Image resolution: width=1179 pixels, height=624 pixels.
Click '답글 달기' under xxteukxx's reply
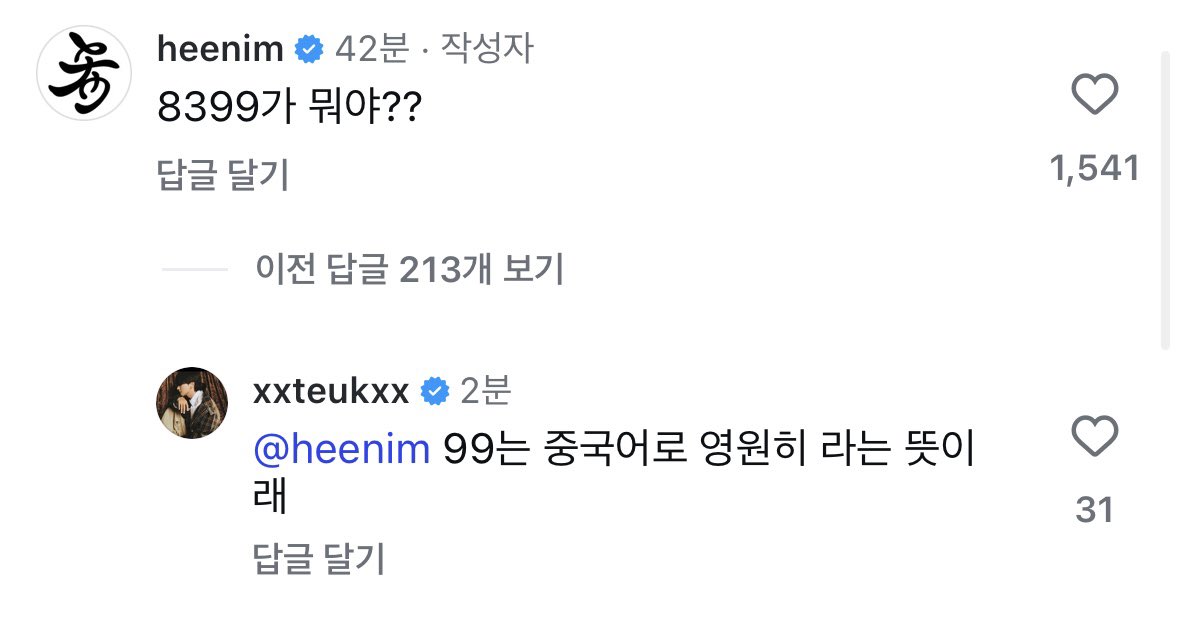(320, 559)
